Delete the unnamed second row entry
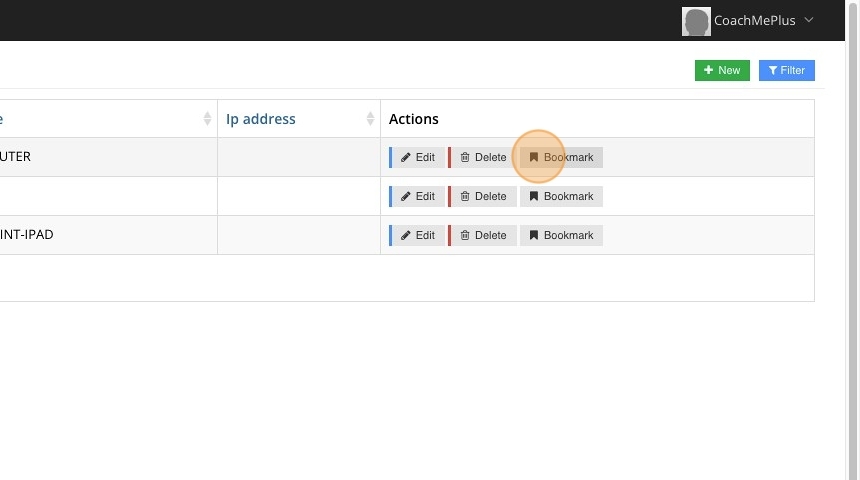 pyautogui.click(x=482, y=196)
